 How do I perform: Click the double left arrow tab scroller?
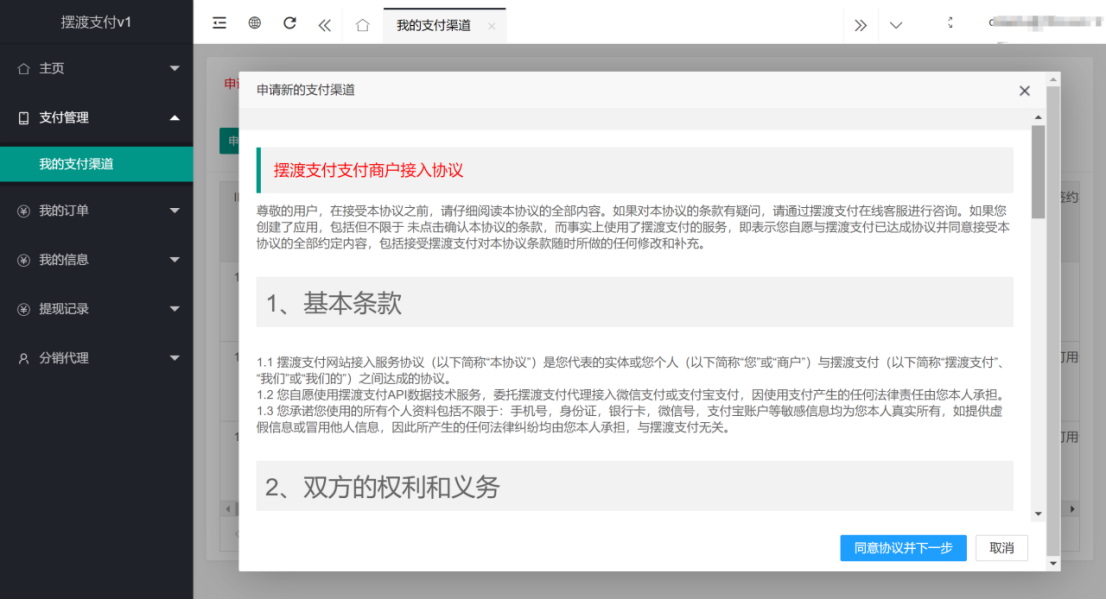[x=324, y=25]
